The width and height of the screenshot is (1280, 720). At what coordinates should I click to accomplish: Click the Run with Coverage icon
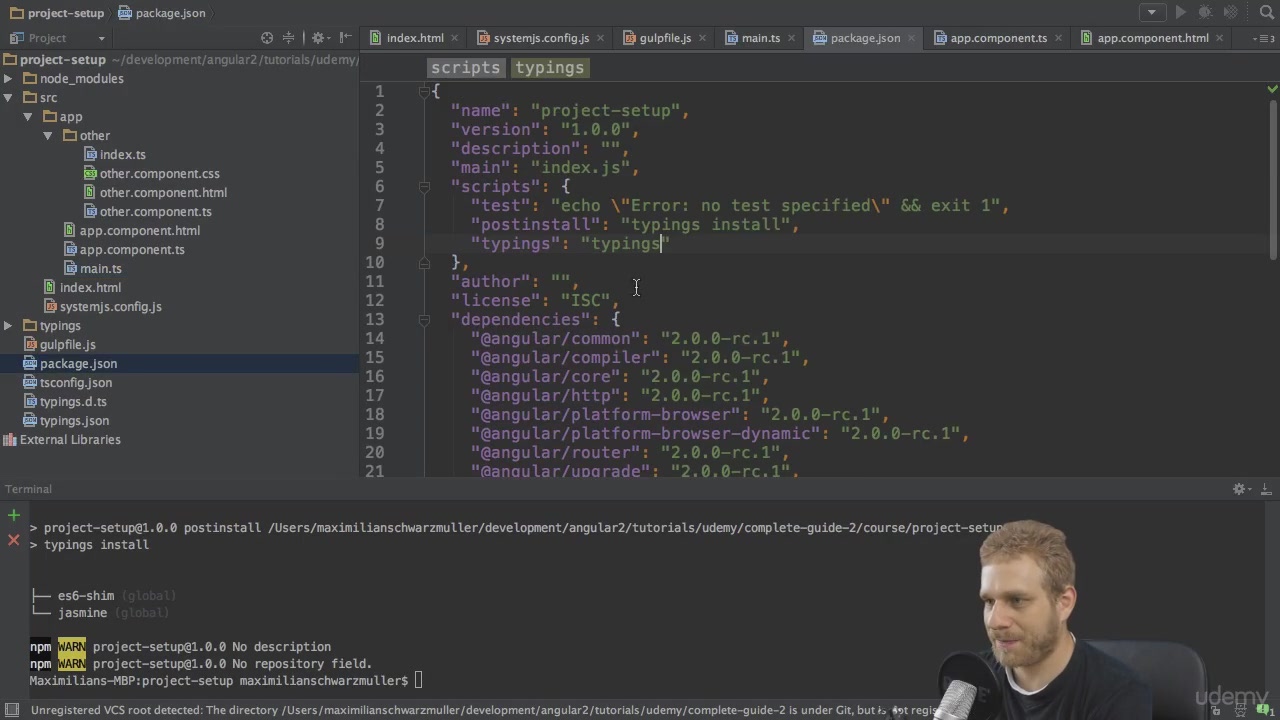[x=1231, y=13]
